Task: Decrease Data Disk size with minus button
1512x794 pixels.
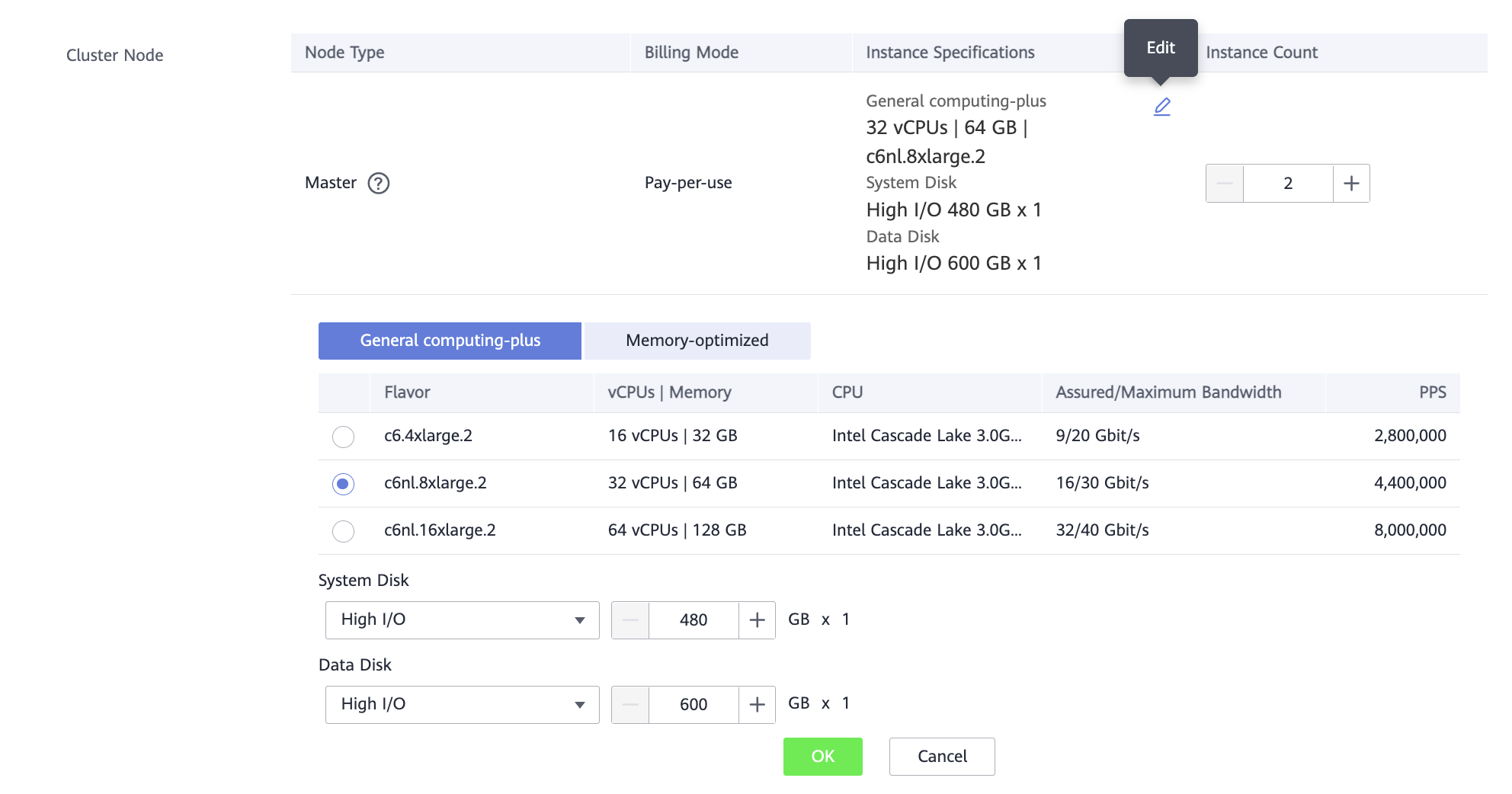Action: (630, 705)
